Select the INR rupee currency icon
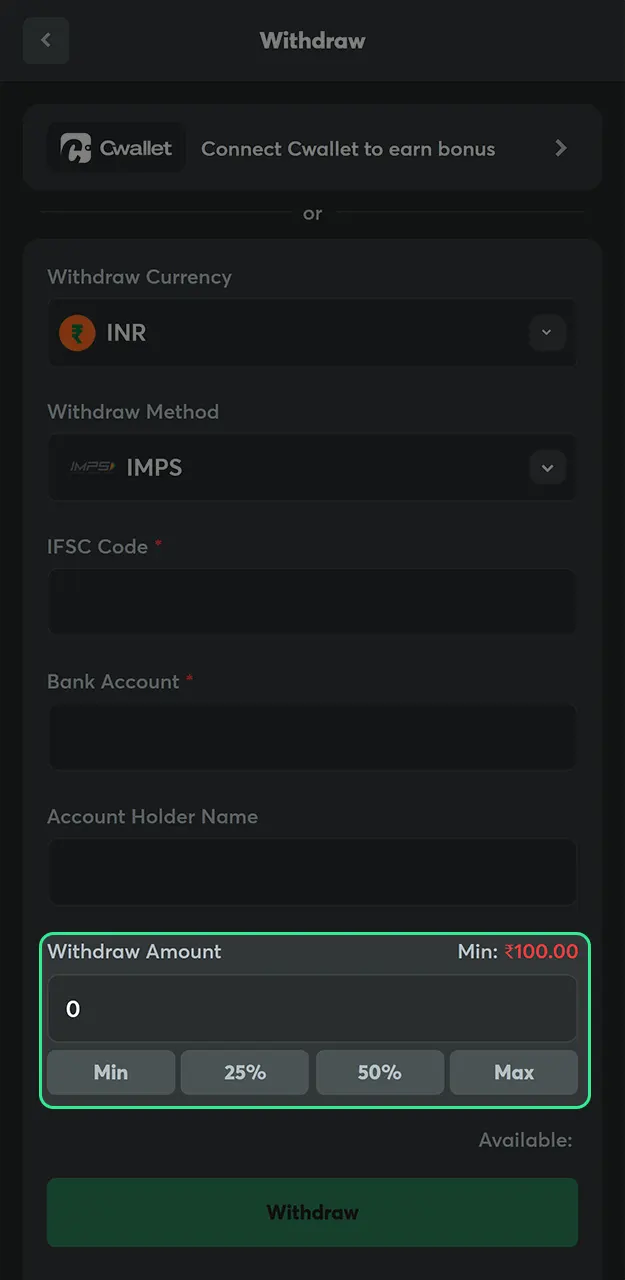This screenshot has height=1280, width=625. point(76,332)
